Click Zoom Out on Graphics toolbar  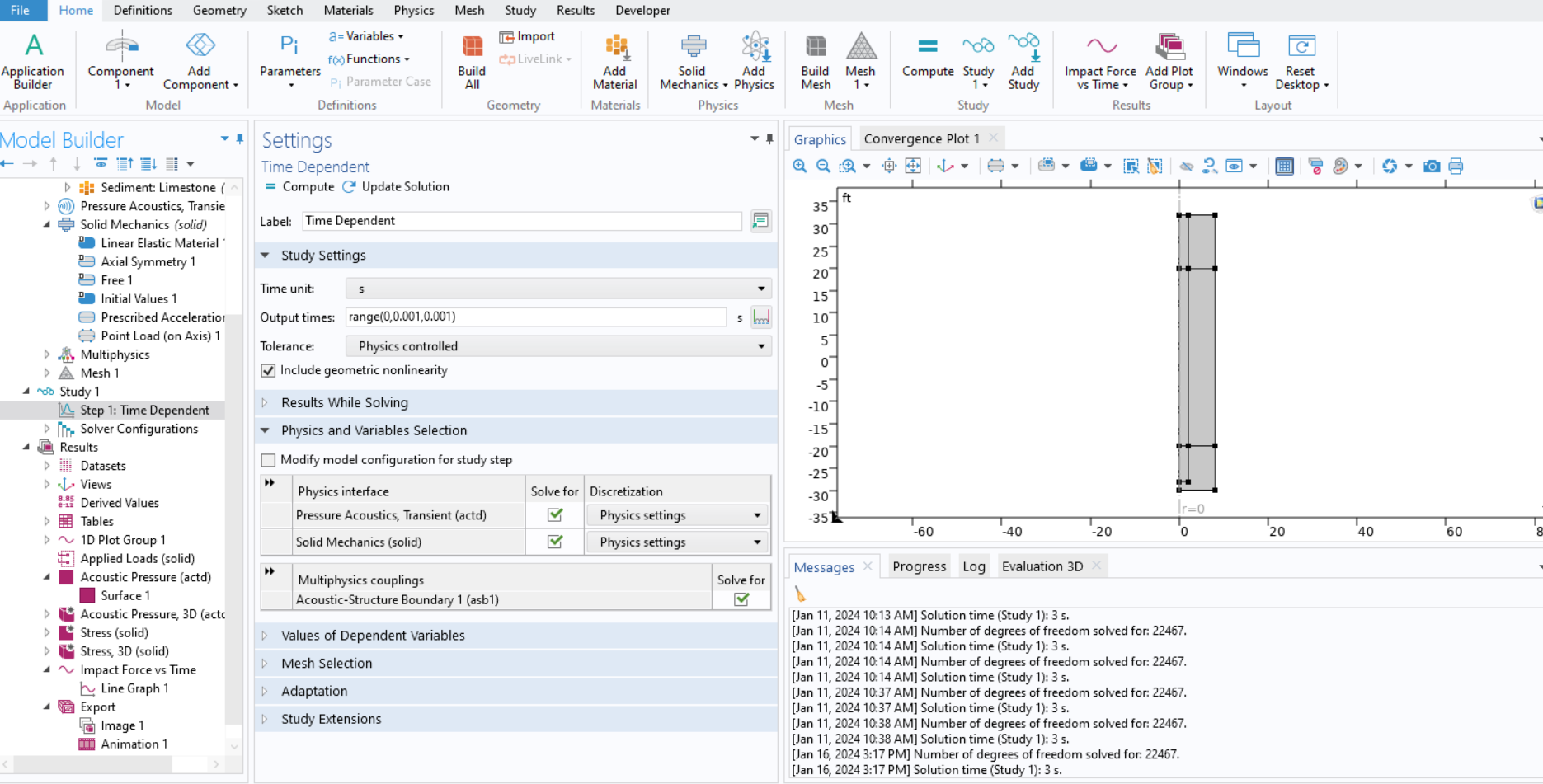(x=823, y=167)
